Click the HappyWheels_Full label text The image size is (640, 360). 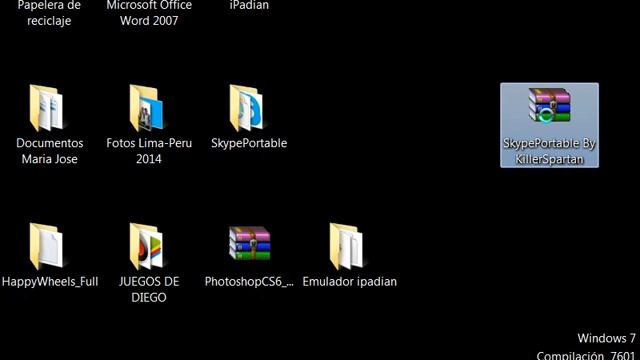(x=50, y=282)
